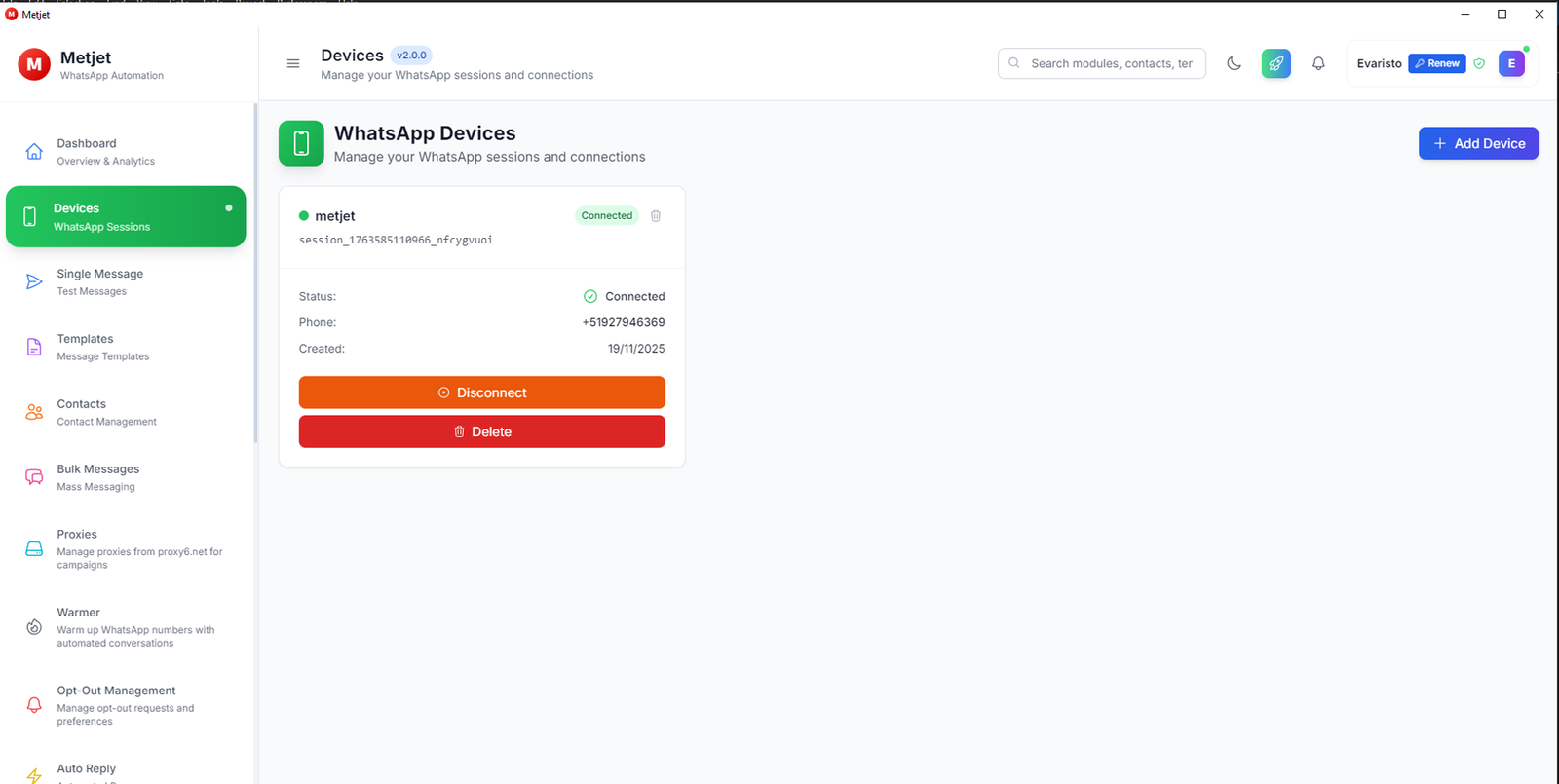Open Warmer menu item

tap(126, 627)
